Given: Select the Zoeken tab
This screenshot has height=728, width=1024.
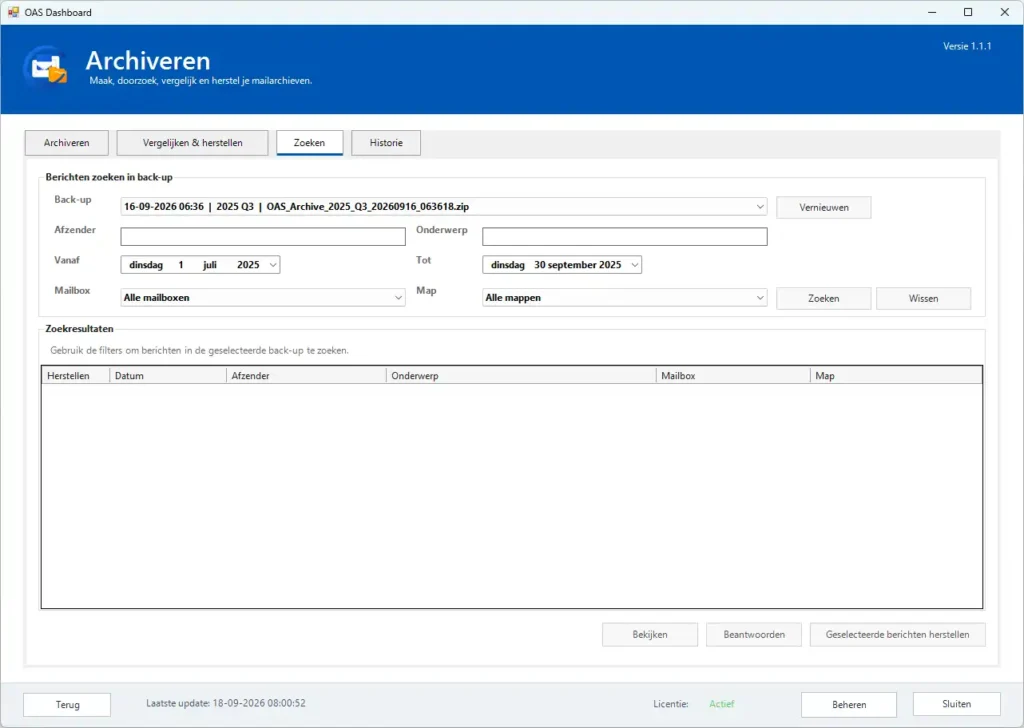Looking at the screenshot, I should [310, 143].
